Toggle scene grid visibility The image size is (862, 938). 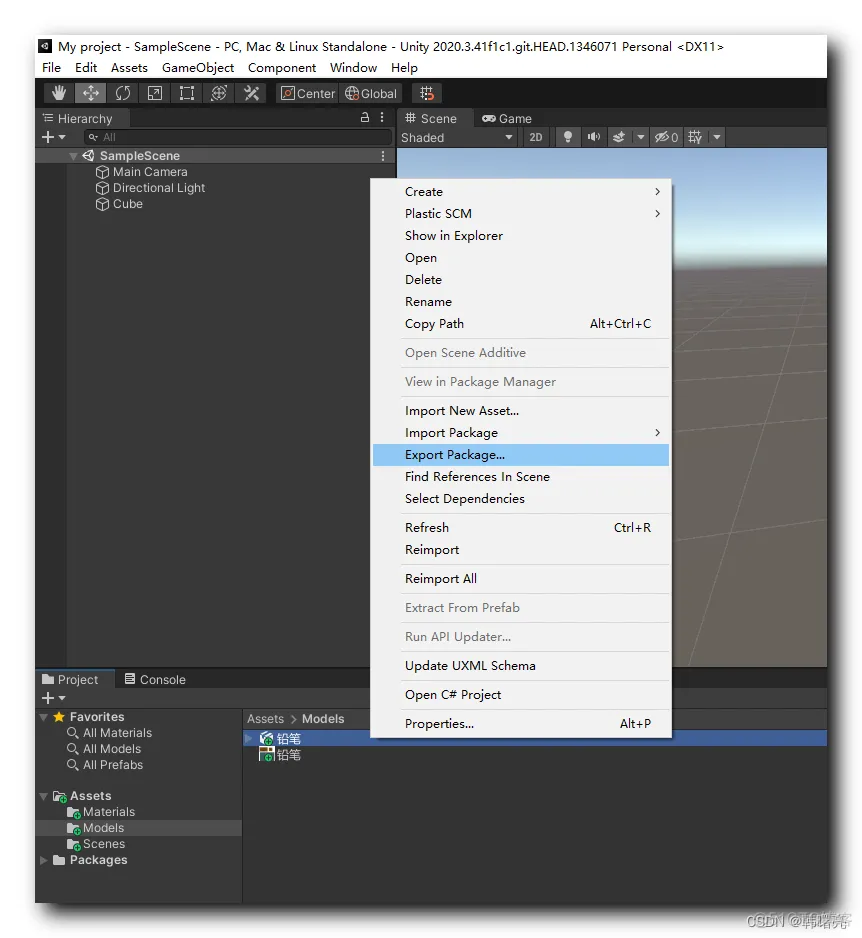click(695, 138)
